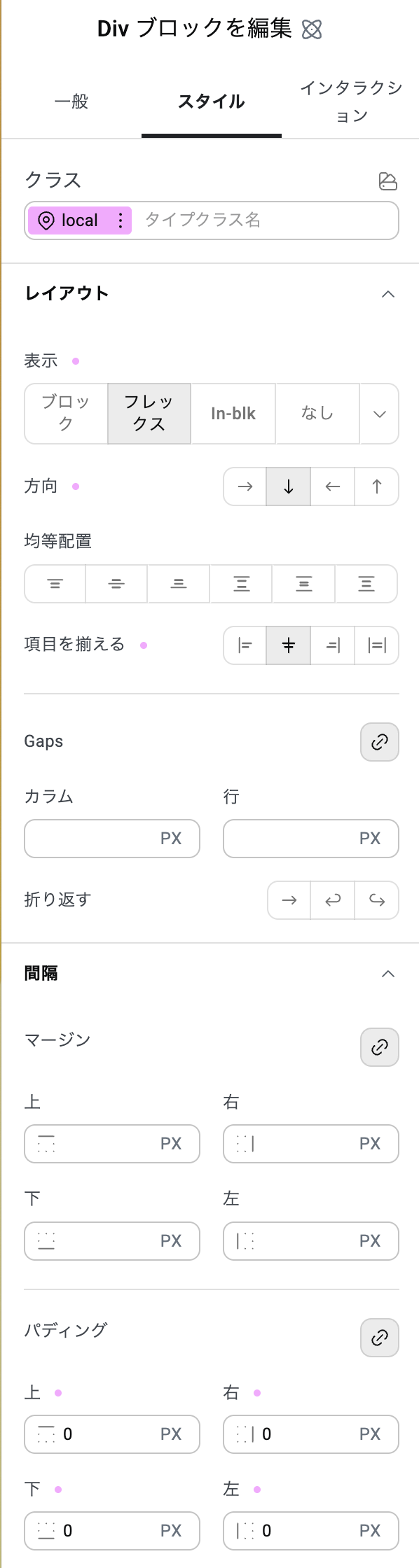This screenshot has height=1568, width=419.
Task: Set 項目を揃える to align end
Action: (332, 645)
